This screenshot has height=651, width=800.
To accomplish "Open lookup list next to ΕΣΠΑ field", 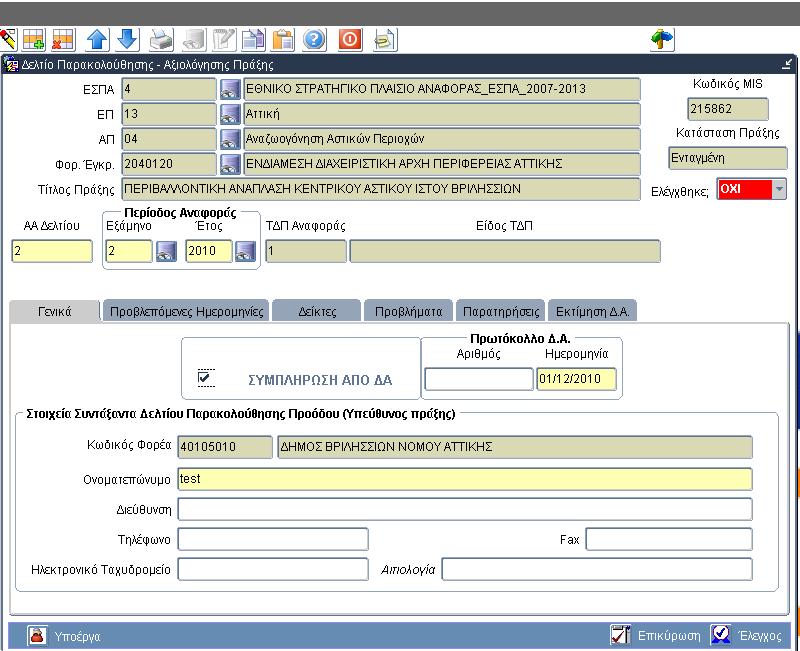I will (230, 89).
